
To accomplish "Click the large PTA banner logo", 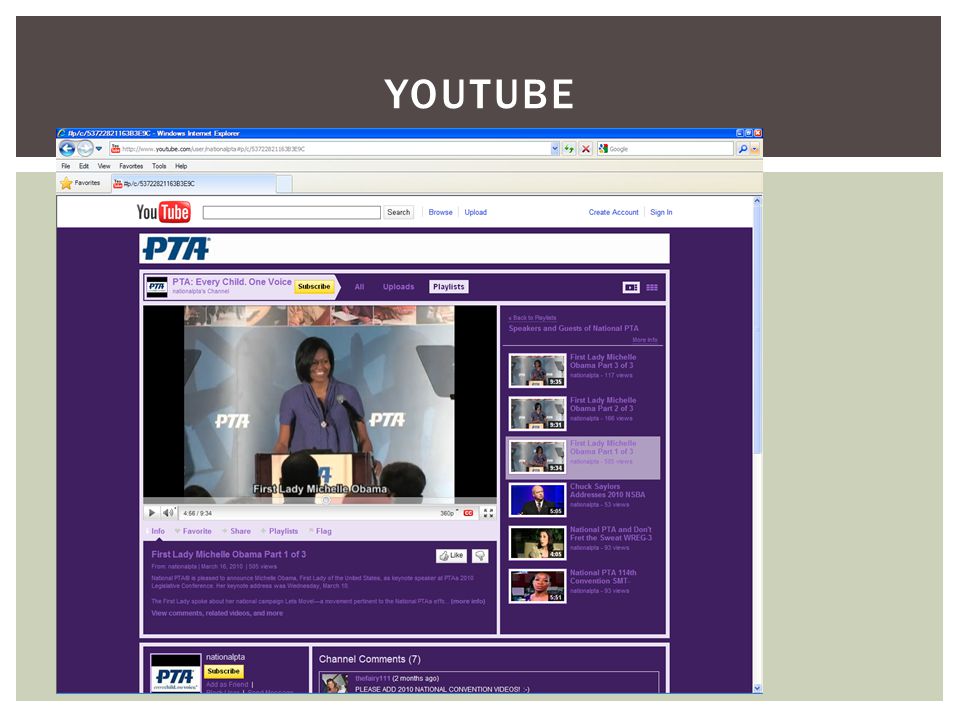I will (x=176, y=249).
